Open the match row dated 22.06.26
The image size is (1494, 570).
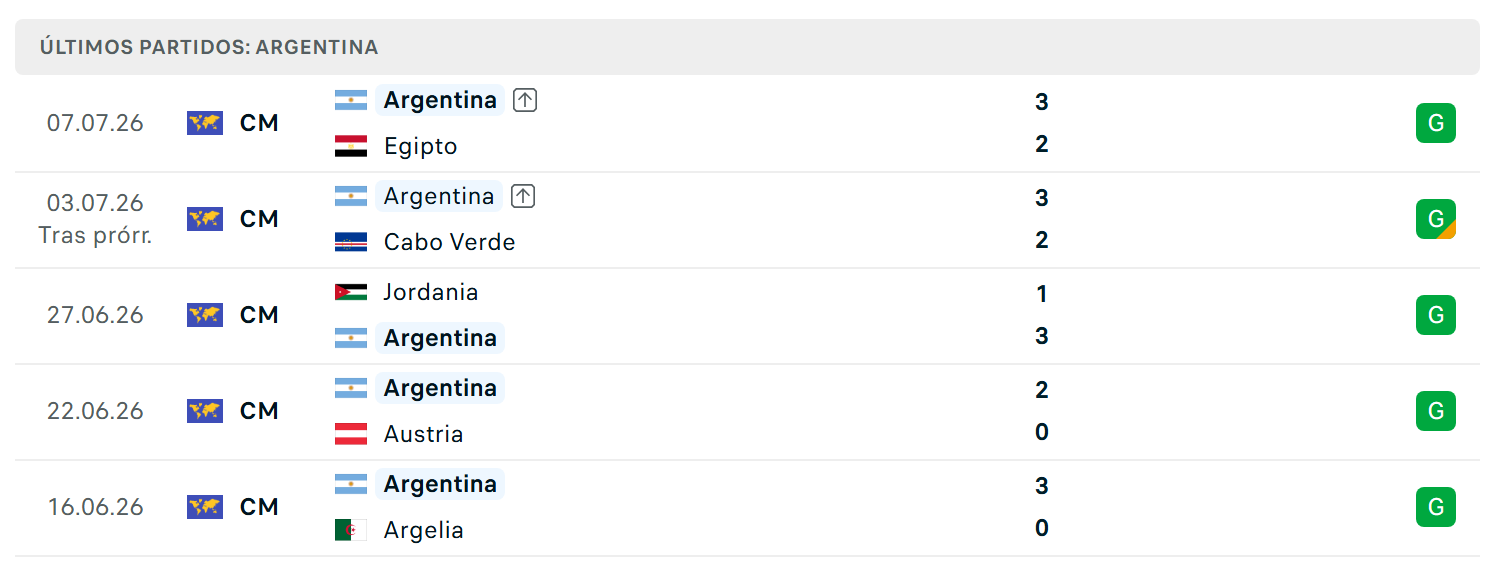[747, 411]
